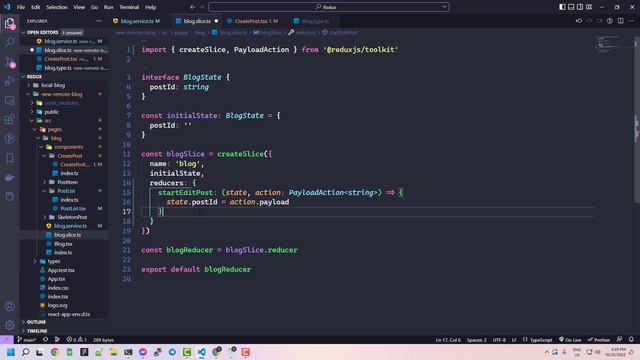
Task: Click the command center search box
Action: [329, 7]
